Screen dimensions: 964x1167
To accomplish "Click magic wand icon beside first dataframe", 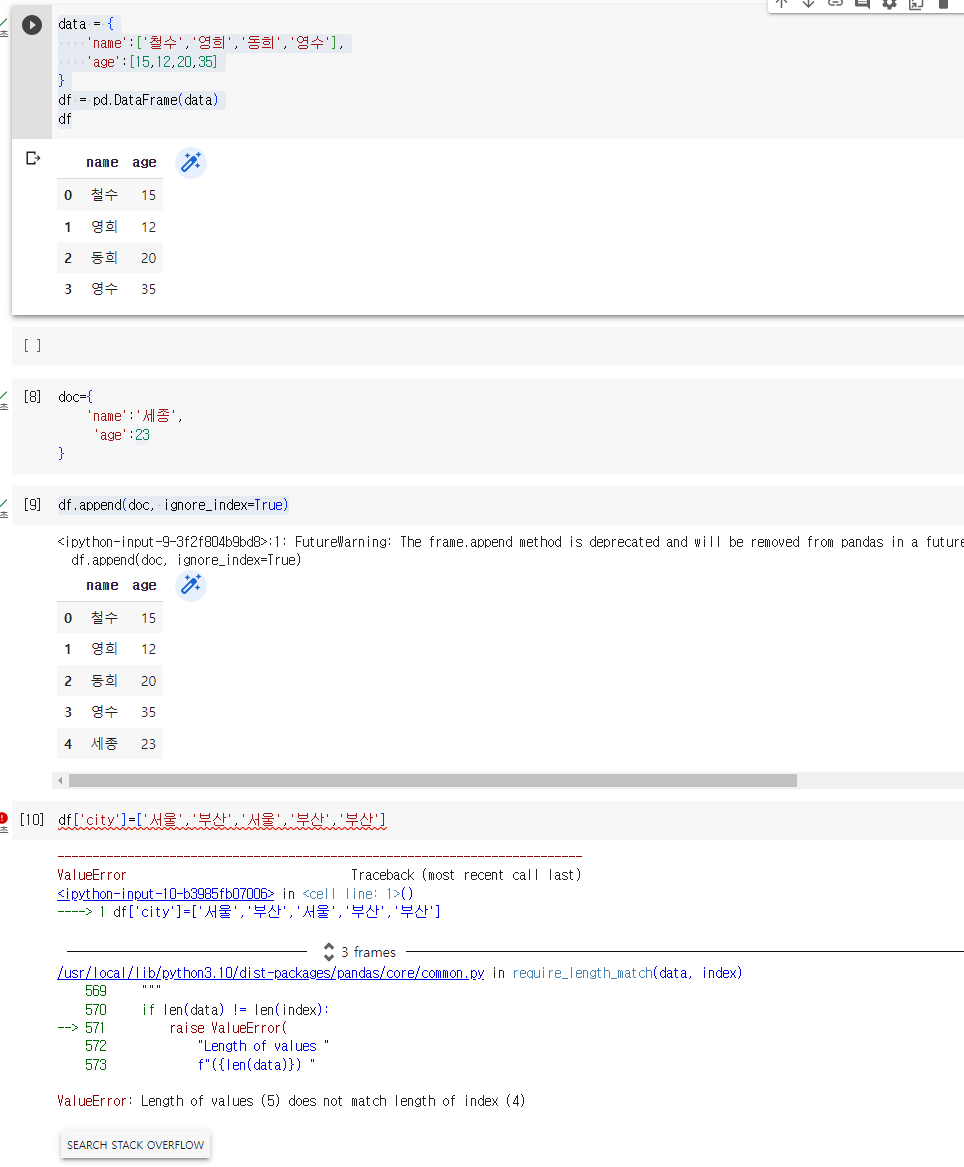I will [x=191, y=162].
